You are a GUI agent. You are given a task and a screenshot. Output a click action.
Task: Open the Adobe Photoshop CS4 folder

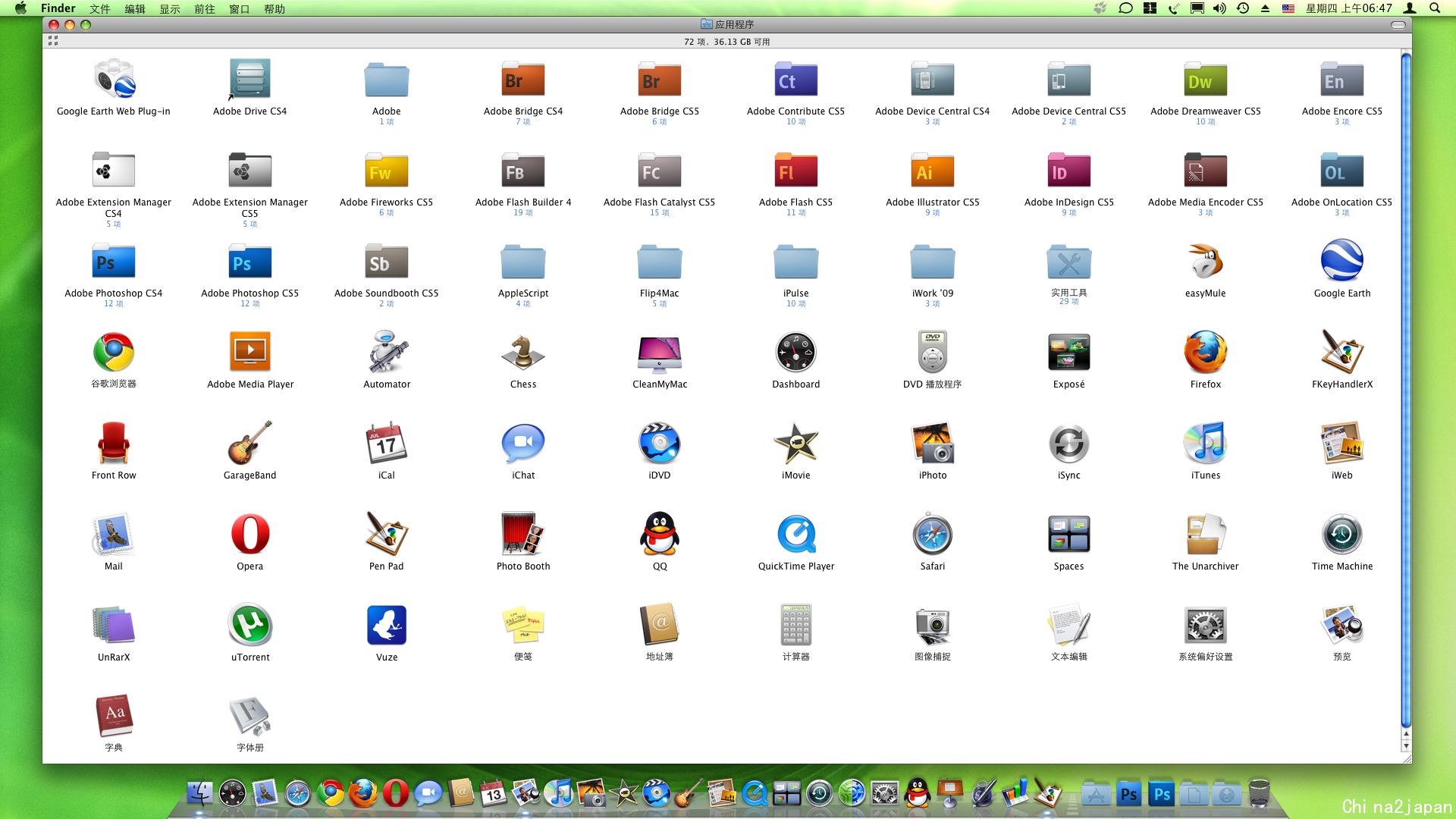(114, 261)
